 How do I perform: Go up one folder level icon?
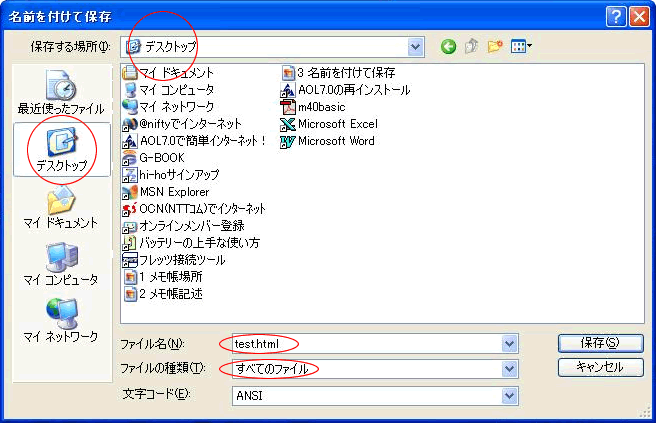(x=472, y=46)
